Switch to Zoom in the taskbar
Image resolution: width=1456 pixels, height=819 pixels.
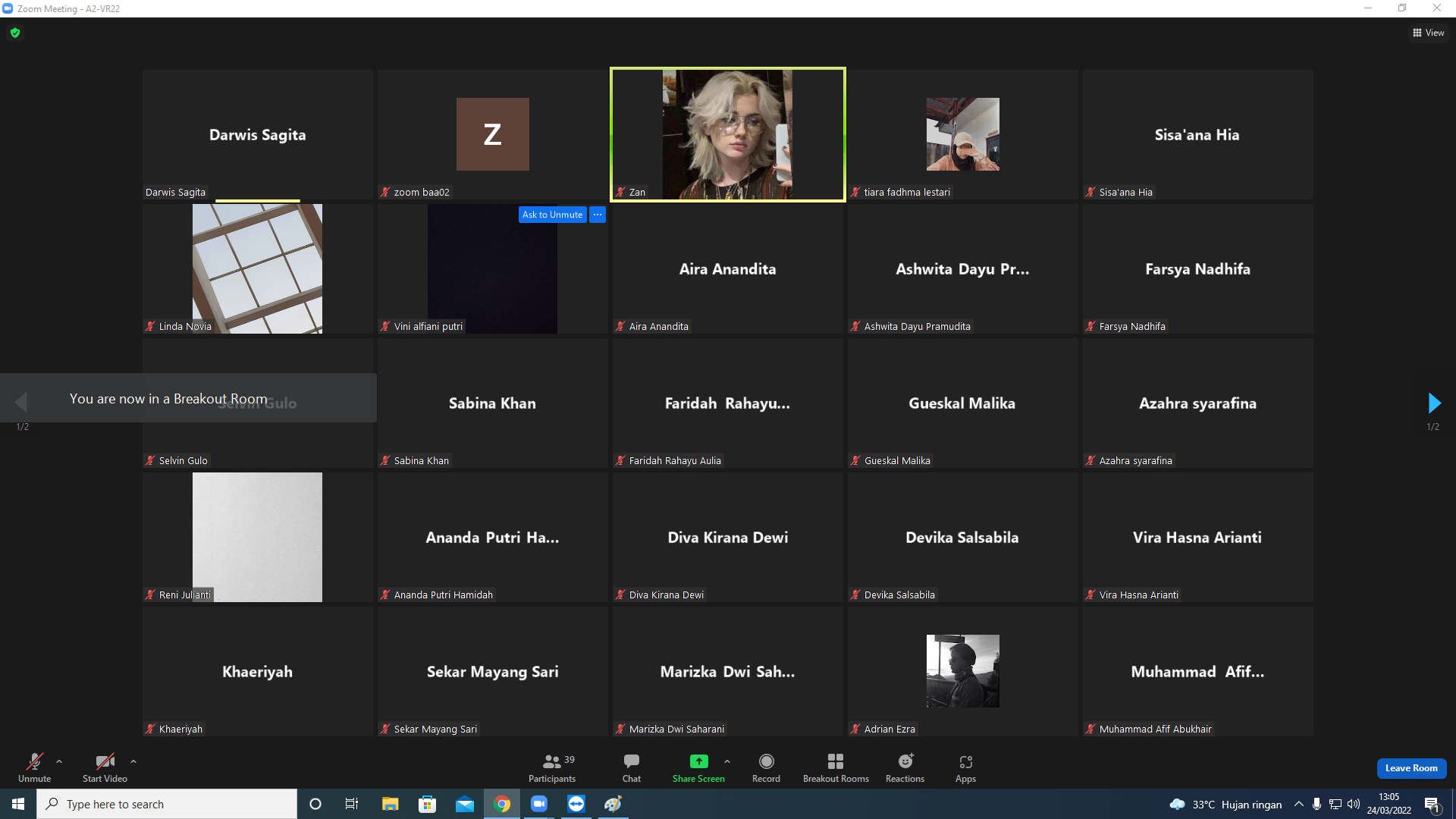(539, 804)
